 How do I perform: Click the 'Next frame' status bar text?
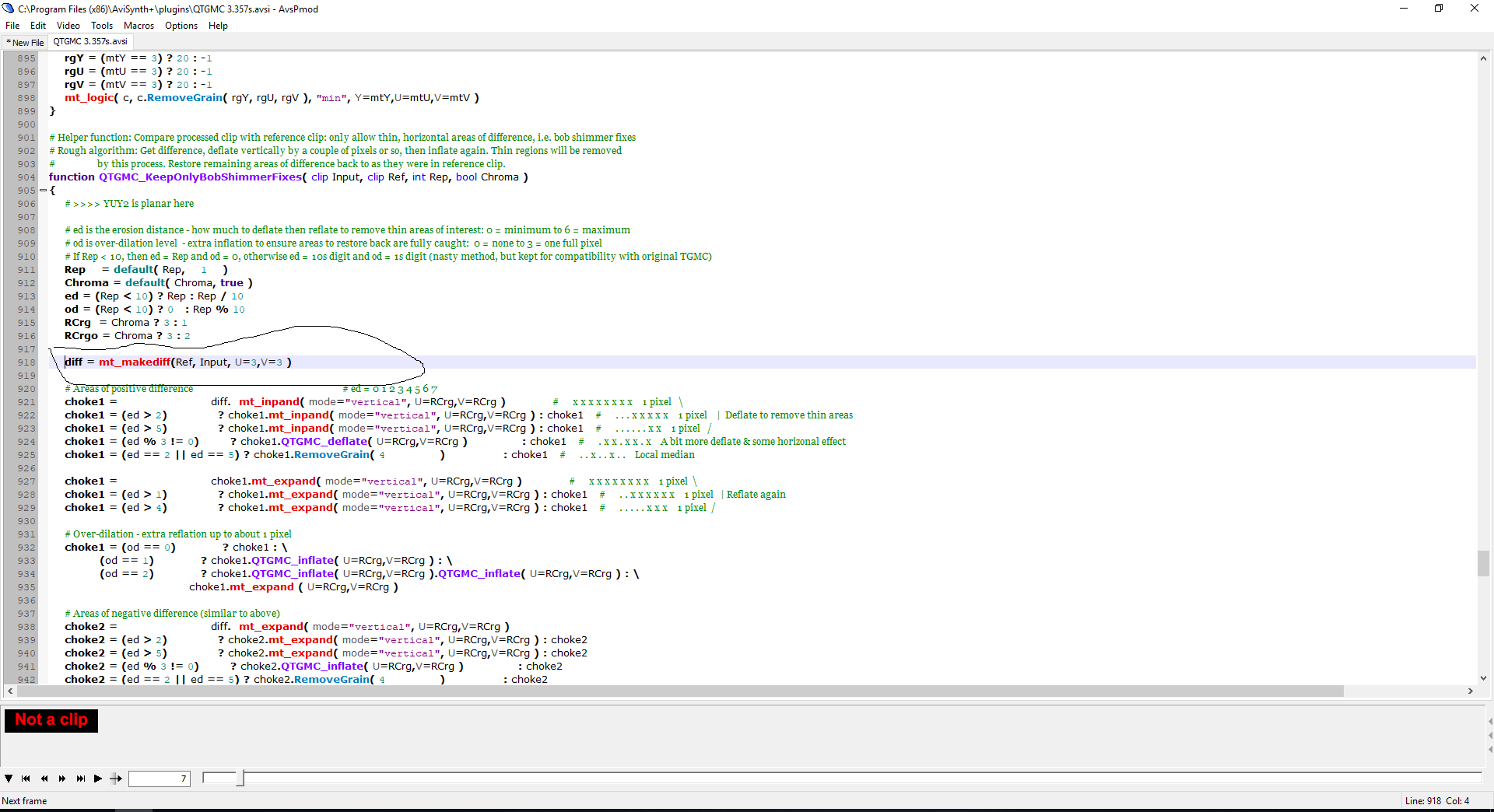[24, 801]
